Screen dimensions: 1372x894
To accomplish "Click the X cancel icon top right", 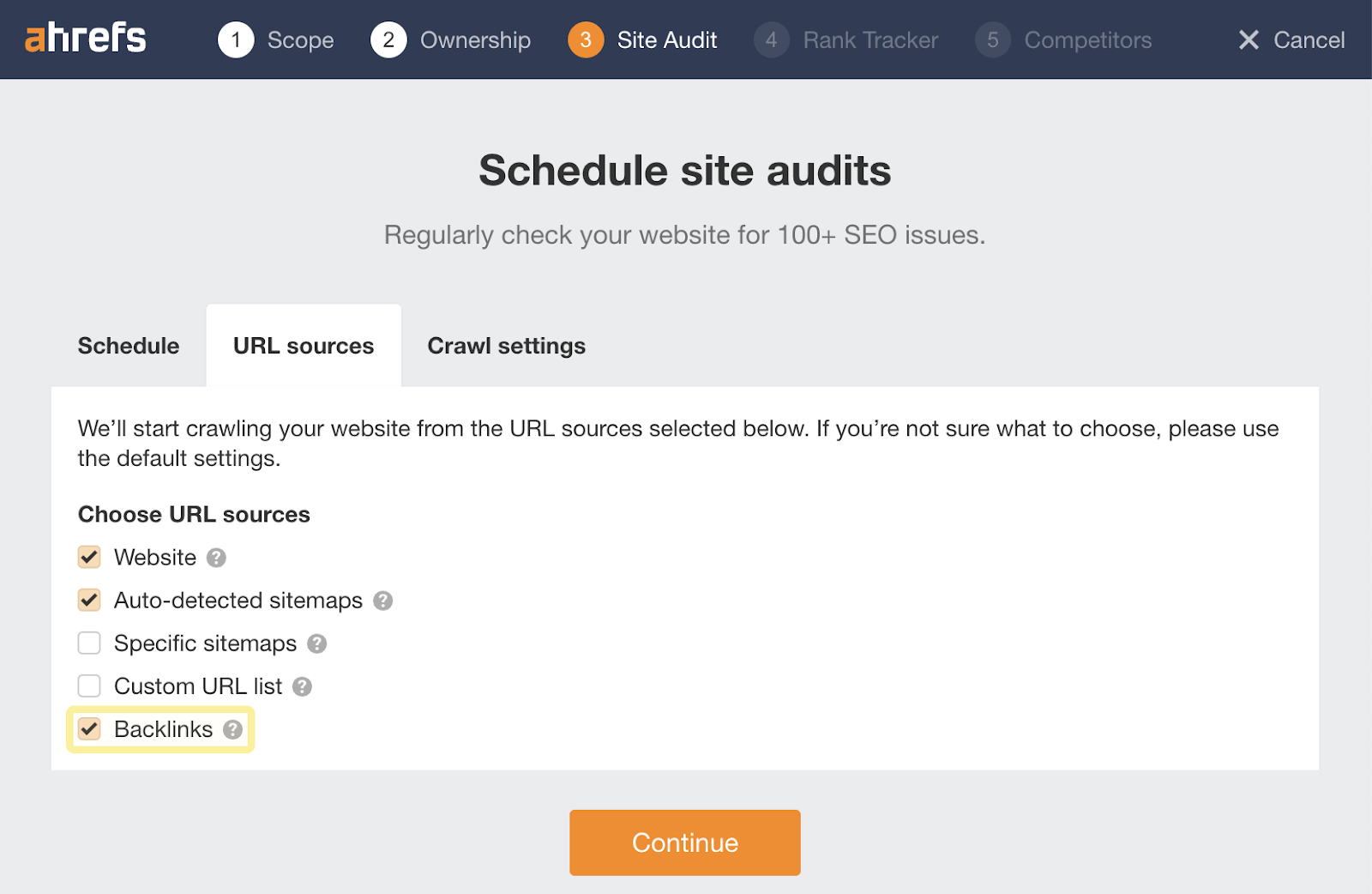I will point(1249,39).
